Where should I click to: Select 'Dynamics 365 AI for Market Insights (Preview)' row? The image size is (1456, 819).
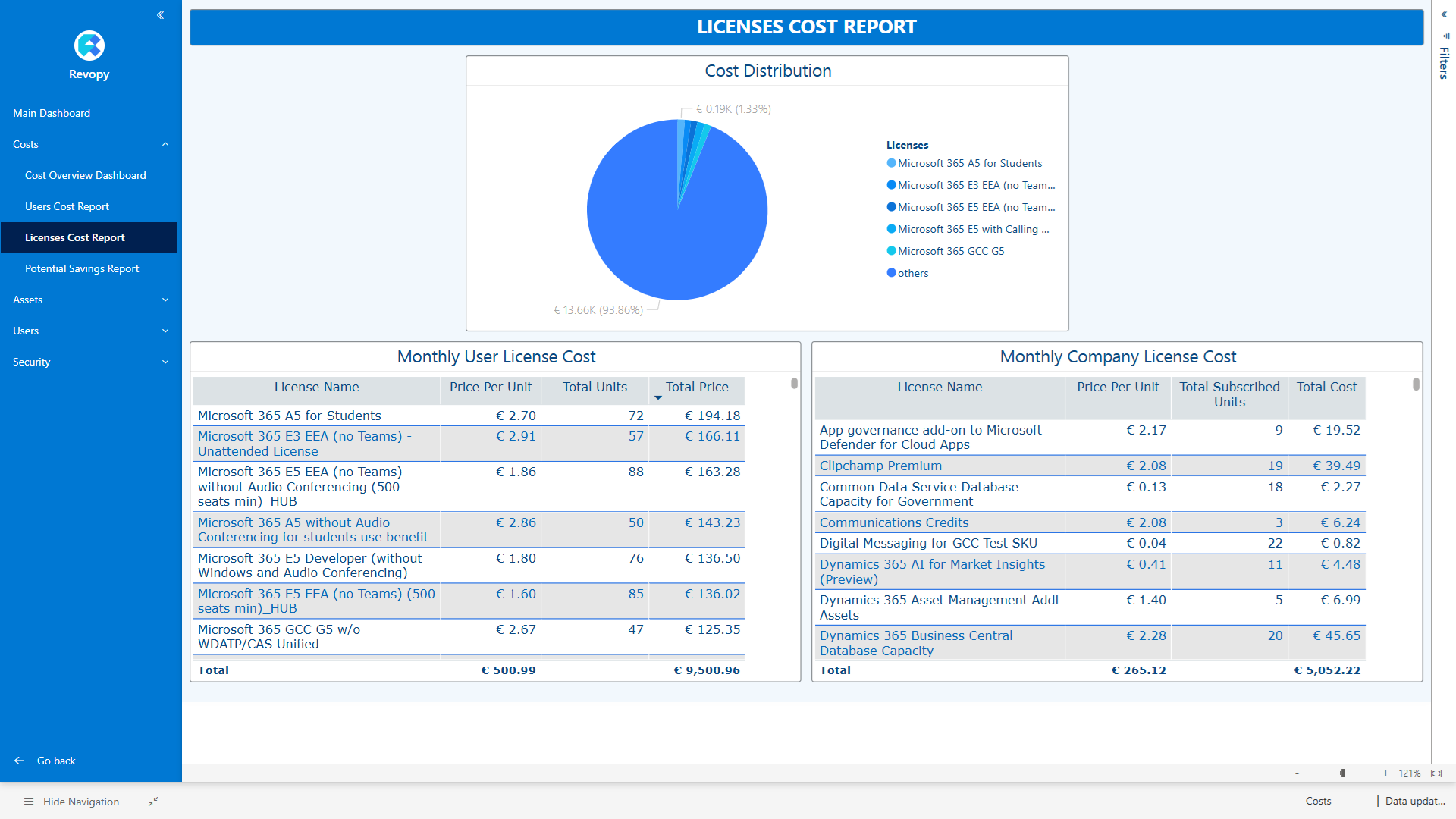point(1090,572)
